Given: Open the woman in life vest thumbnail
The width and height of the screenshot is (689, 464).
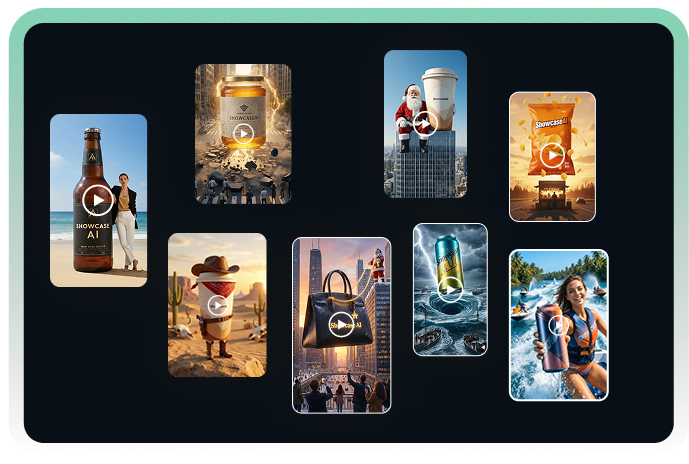Looking at the screenshot, I should pos(558,325).
